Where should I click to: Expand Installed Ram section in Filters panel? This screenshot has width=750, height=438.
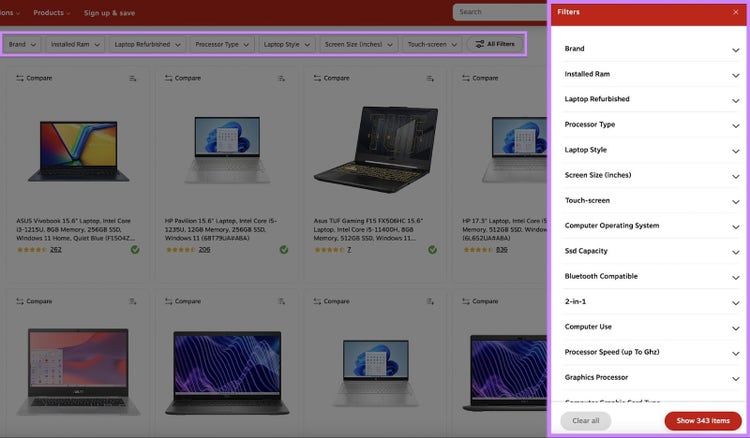coord(651,74)
